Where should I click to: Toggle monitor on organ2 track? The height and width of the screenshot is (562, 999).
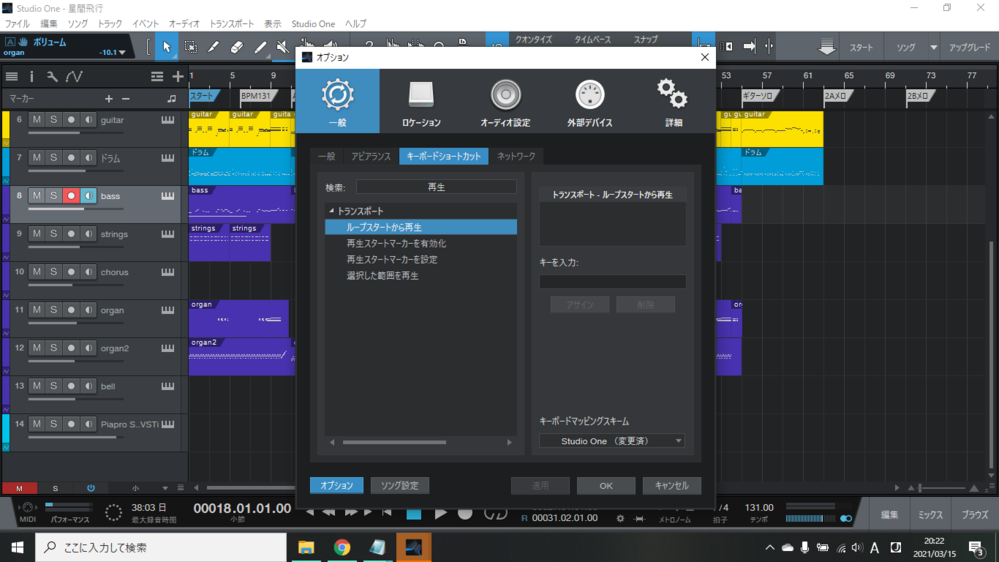[89, 348]
